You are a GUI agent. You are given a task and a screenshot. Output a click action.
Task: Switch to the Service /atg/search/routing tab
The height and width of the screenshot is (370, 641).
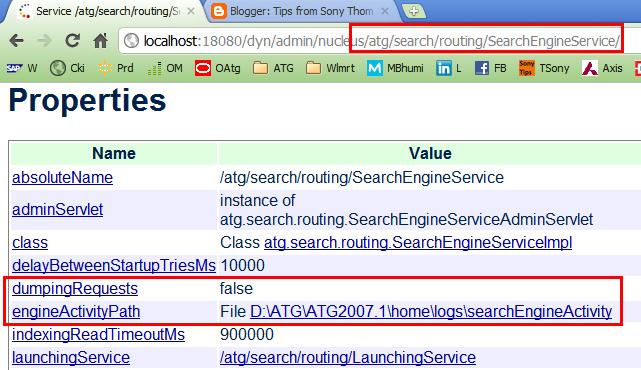102,11
